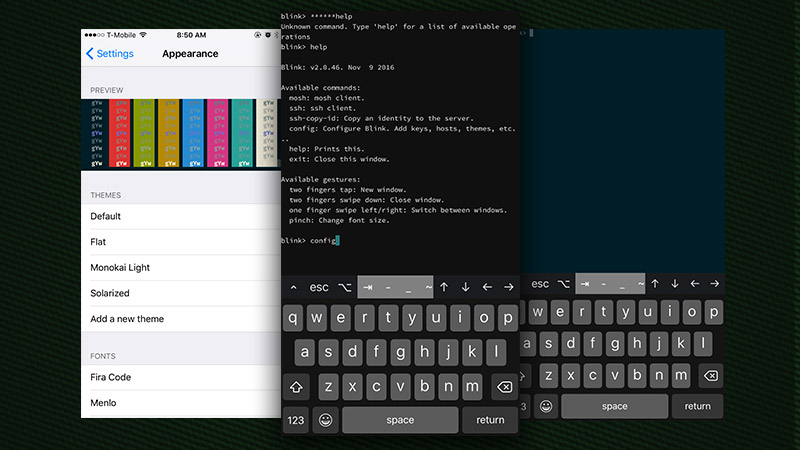Tap the emoji key on middle keyboard
Image resolution: width=800 pixels, height=450 pixels.
point(326,420)
